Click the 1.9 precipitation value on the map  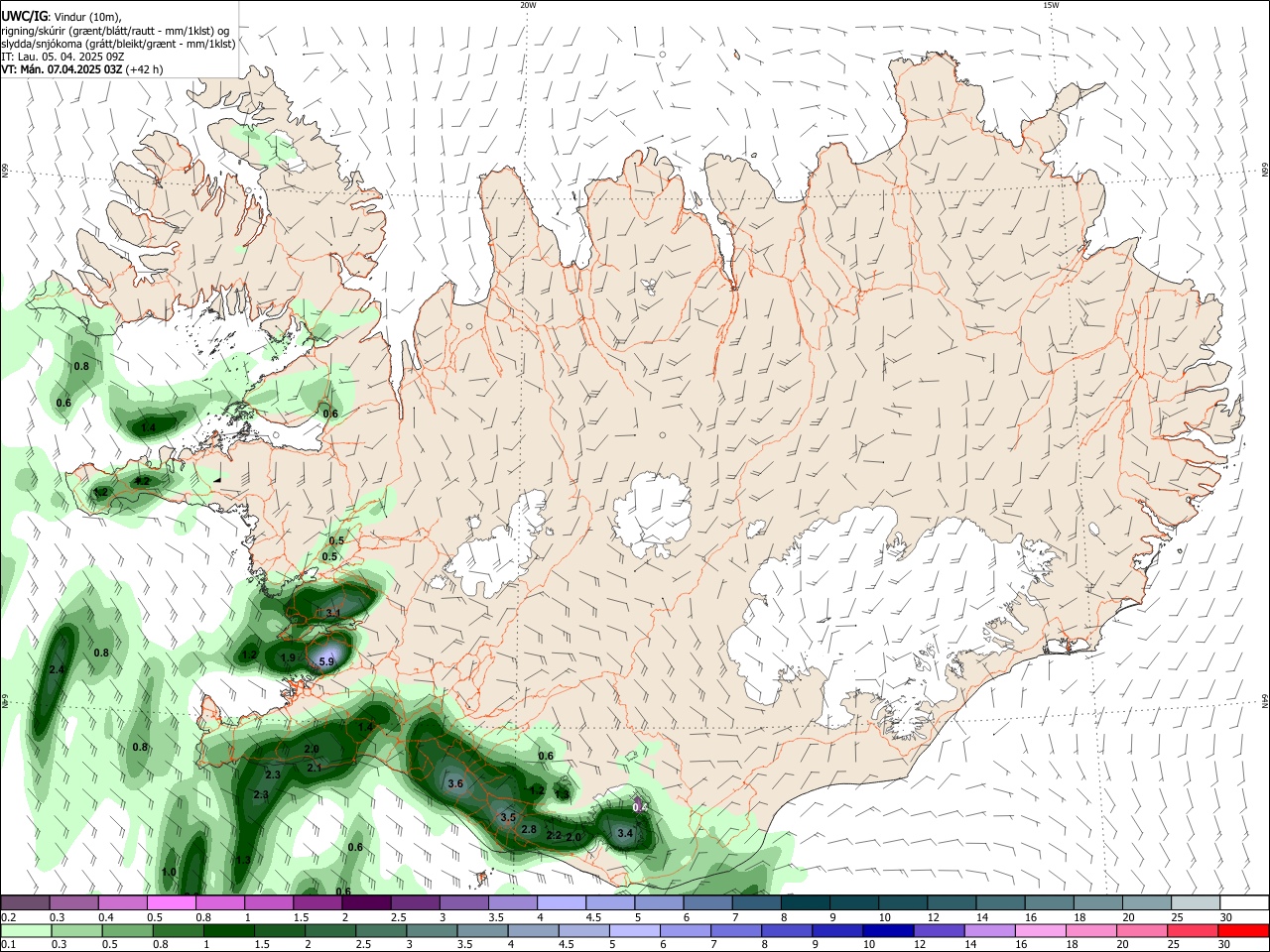tap(288, 657)
